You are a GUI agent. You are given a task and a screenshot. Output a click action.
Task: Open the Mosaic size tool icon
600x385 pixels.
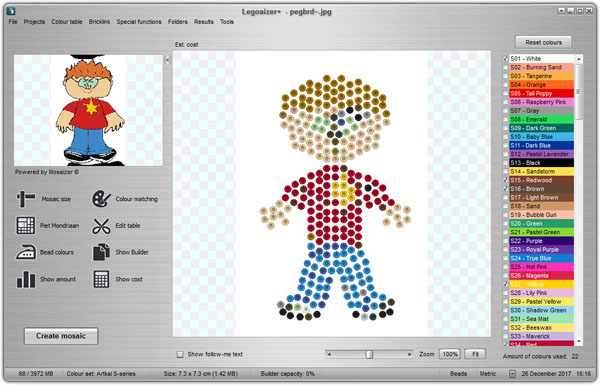(x=25, y=199)
